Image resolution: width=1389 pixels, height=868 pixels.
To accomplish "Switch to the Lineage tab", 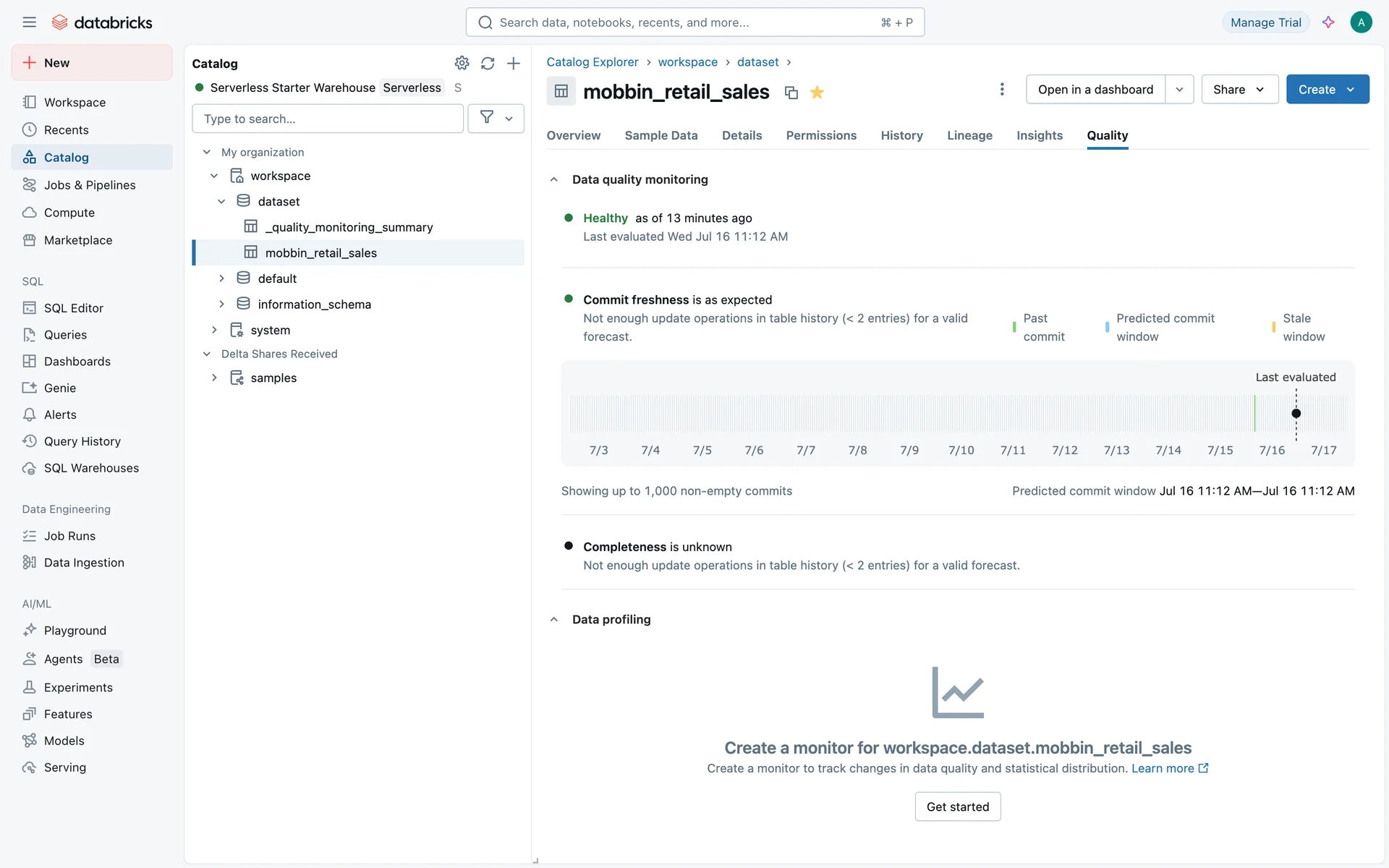I will point(969,135).
